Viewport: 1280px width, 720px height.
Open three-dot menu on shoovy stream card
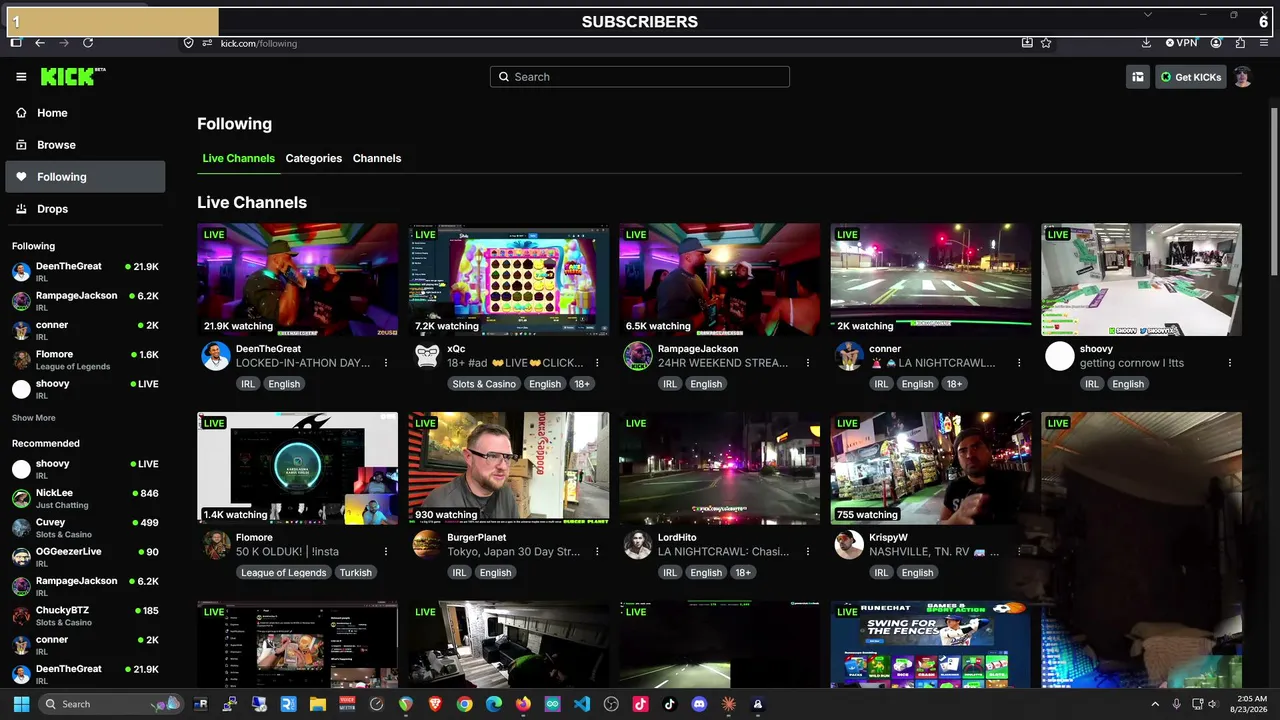[x=1230, y=363]
